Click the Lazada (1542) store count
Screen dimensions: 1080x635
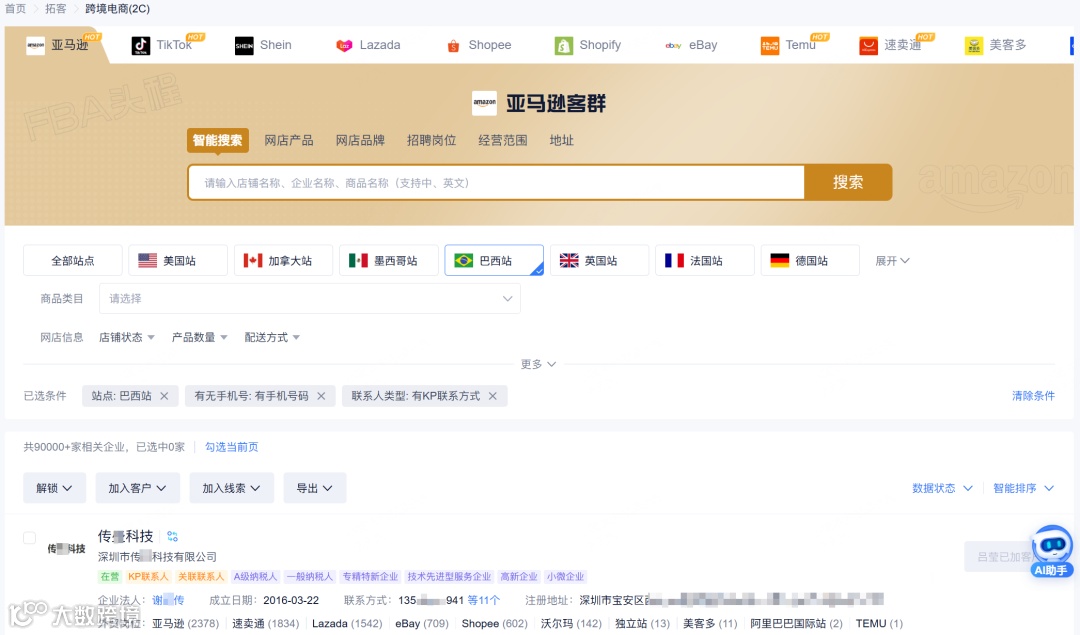(347, 623)
